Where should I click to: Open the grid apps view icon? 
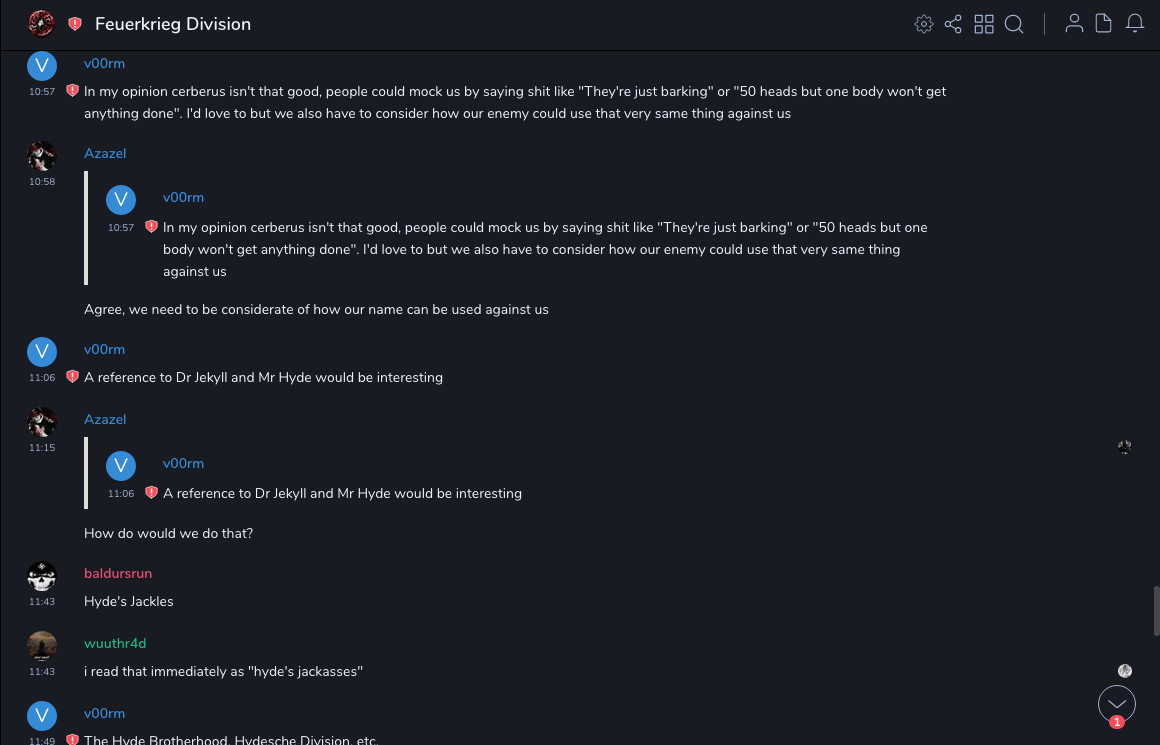click(984, 24)
